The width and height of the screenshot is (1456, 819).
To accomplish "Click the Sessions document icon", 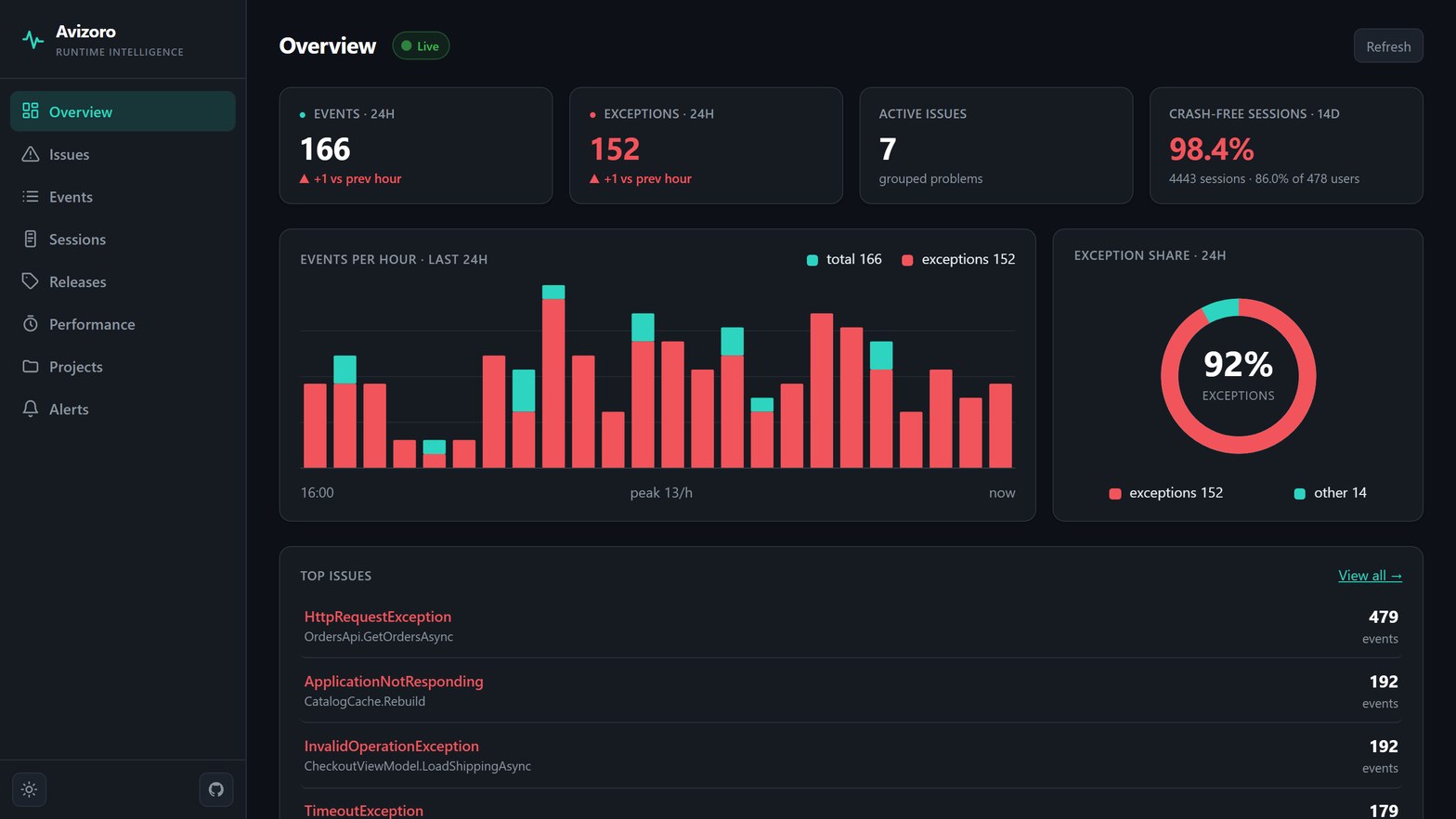I will (x=31, y=240).
